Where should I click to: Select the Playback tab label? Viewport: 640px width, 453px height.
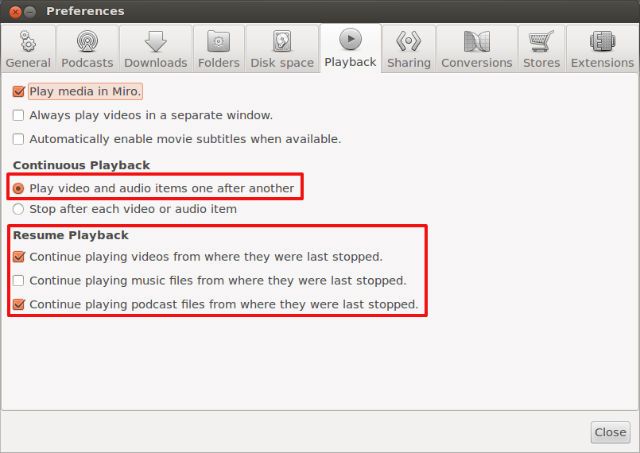point(350,62)
